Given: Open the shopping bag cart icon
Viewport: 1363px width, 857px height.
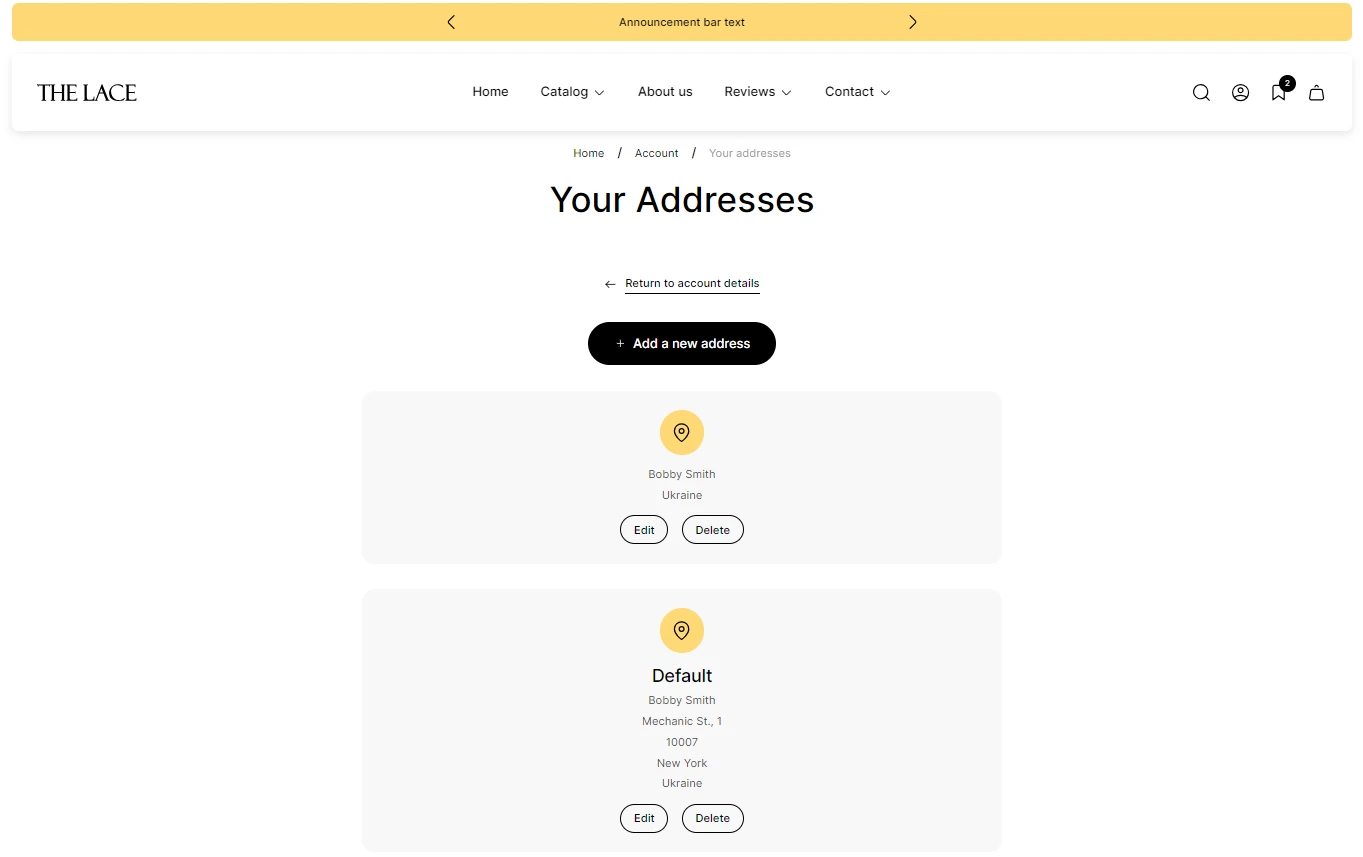Looking at the screenshot, I should (1317, 93).
